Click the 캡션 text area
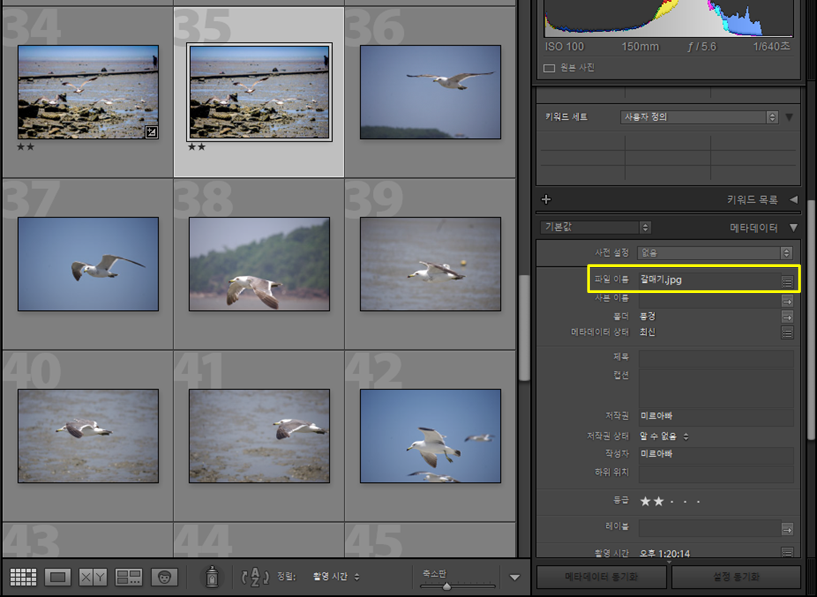817x597 pixels. pos(716,388)
